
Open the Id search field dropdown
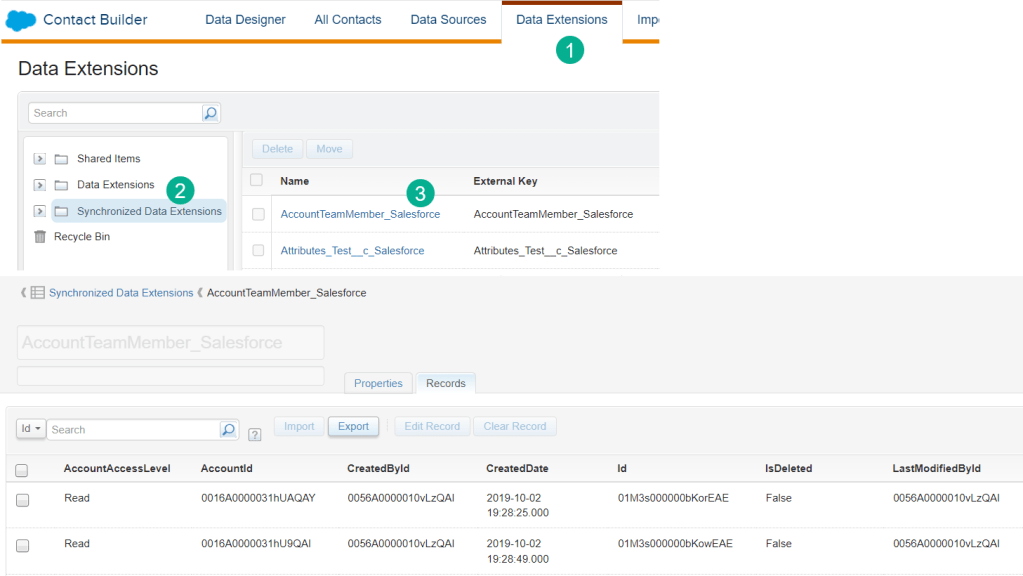(31, 429)
